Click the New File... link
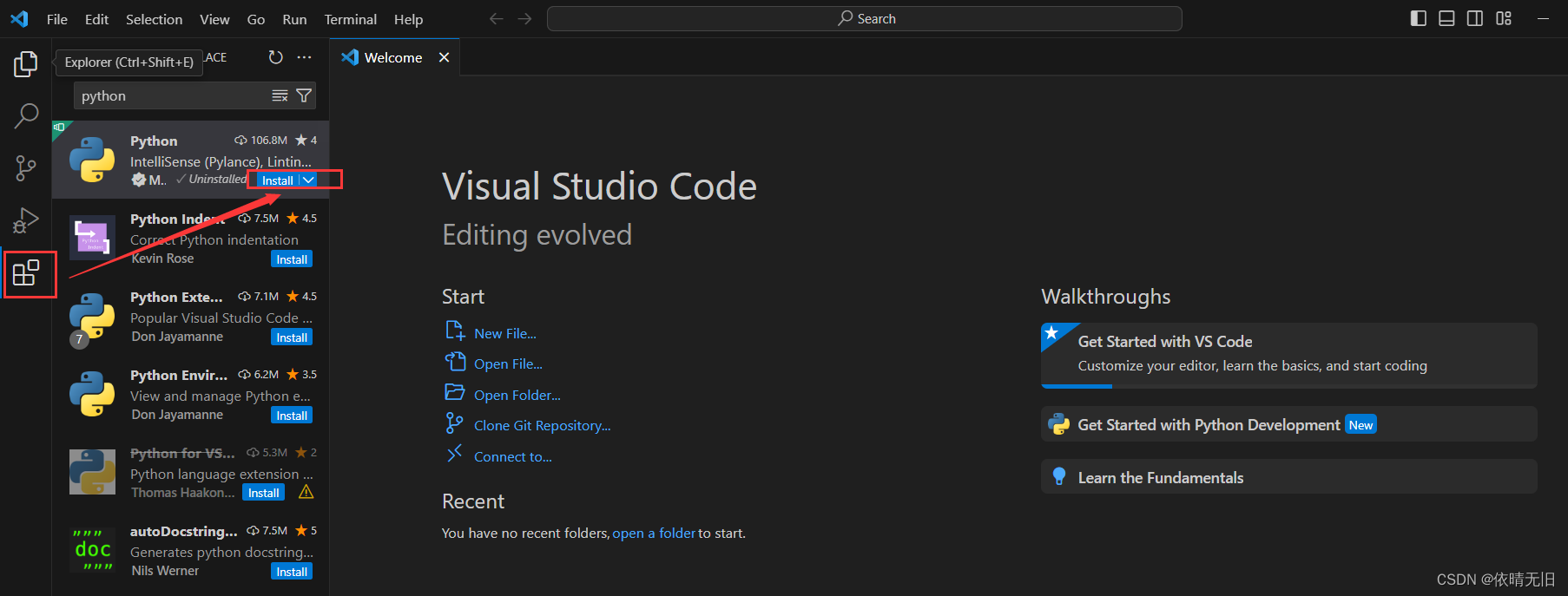1568x596 pixels. point(505,333)
